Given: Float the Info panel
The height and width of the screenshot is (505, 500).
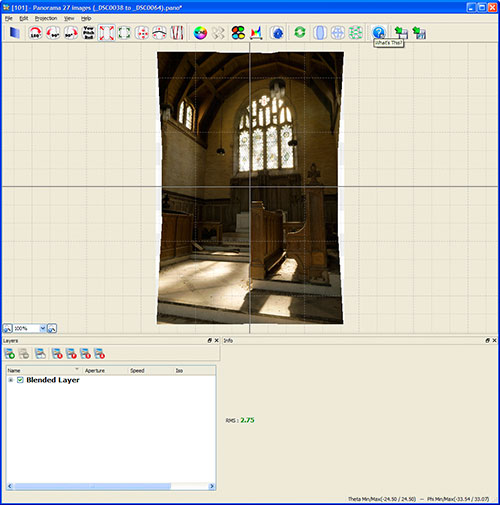Looking at the screenshot, I should pyautogui.click(x=487, y=340).
